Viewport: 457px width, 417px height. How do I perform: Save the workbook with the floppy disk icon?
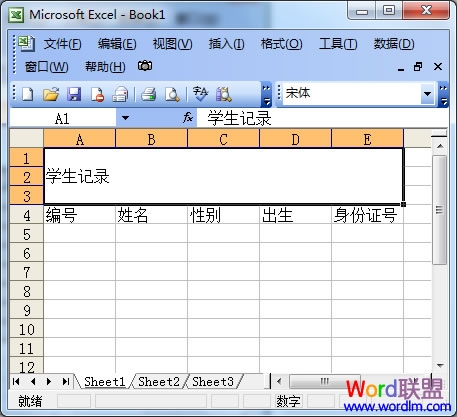74,94
